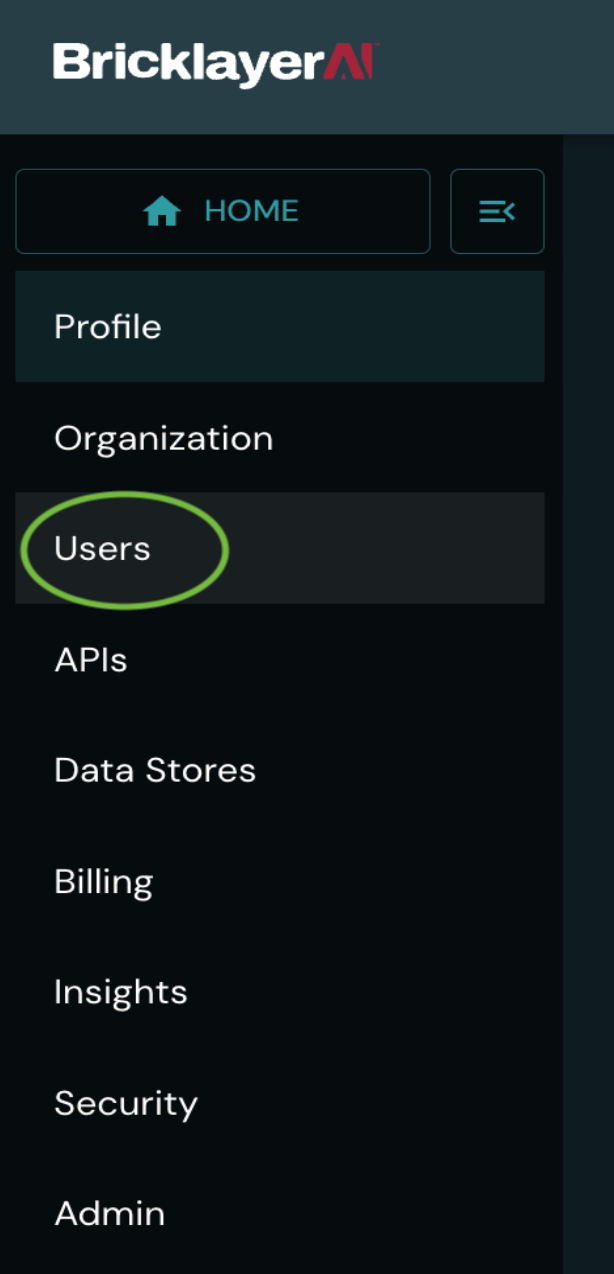Go to the Admin section

pyautogui.click(x=110, y=1213)
